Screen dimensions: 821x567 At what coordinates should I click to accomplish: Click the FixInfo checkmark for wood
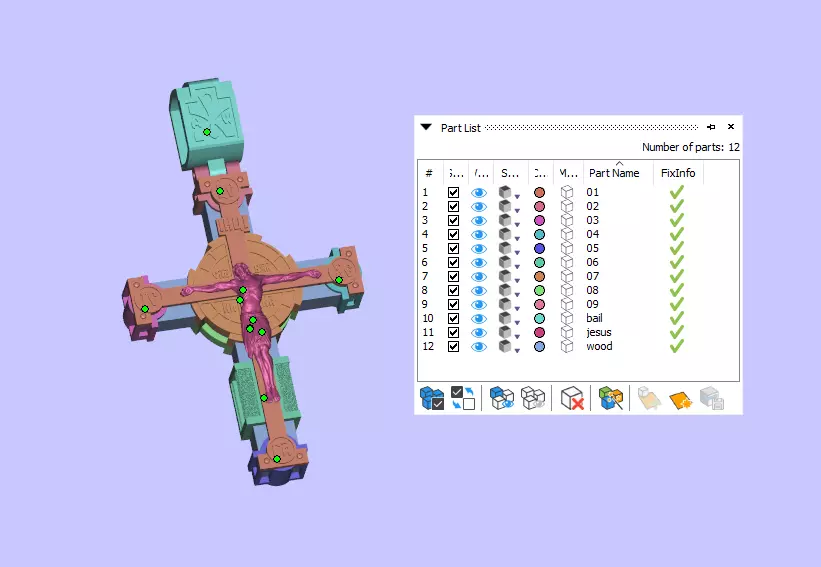point(677,346)
